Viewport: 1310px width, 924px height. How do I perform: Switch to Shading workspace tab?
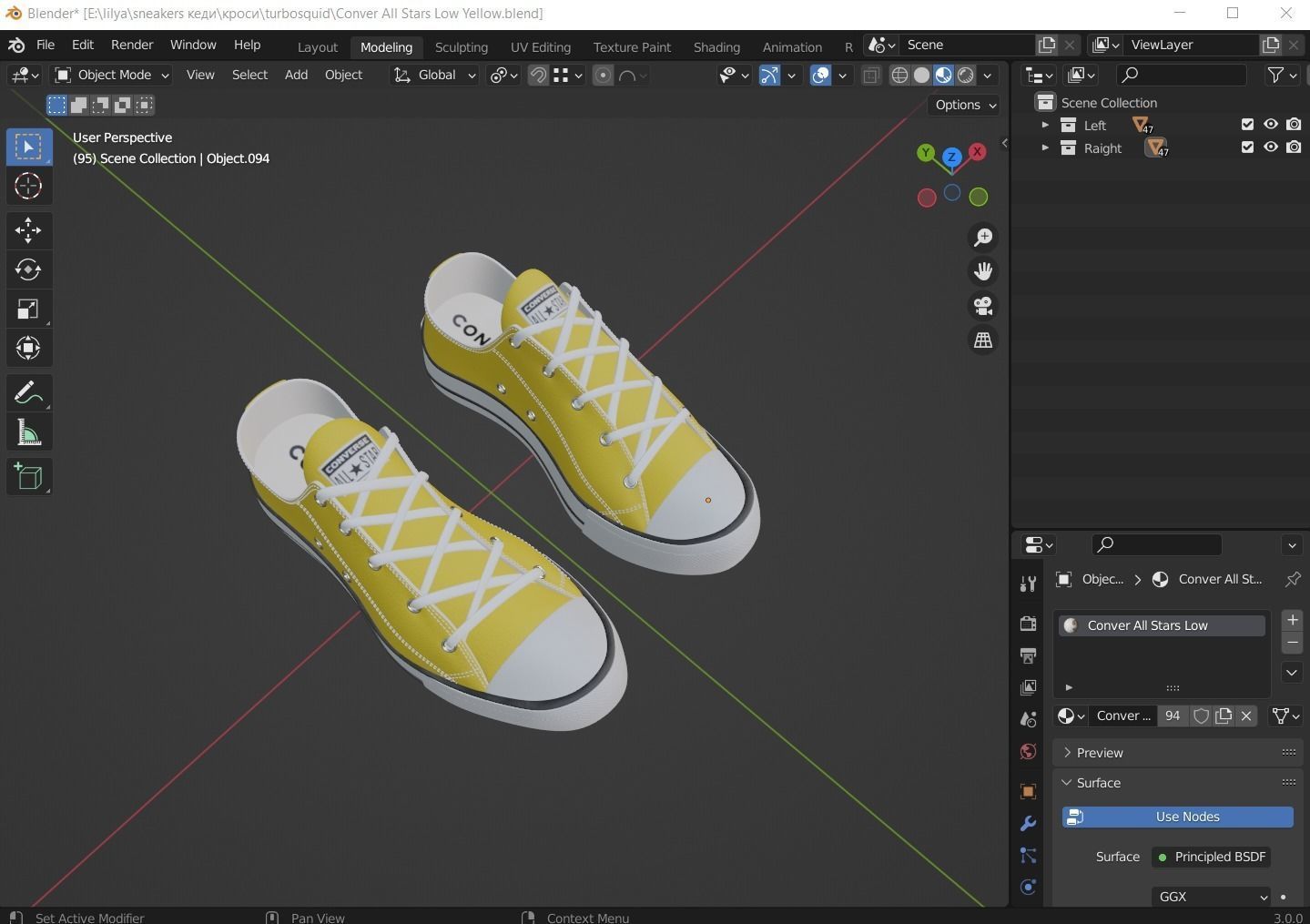click(x=716, y=46)
